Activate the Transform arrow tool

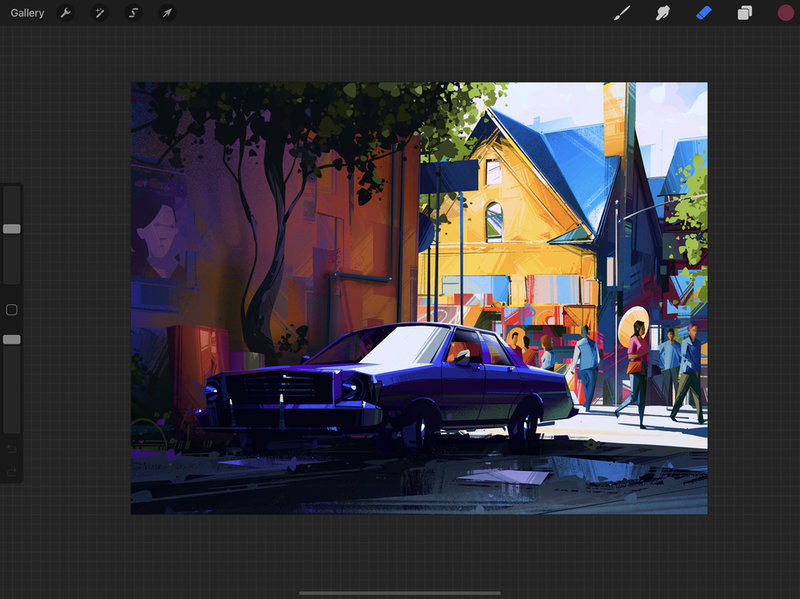click(167, 13)
